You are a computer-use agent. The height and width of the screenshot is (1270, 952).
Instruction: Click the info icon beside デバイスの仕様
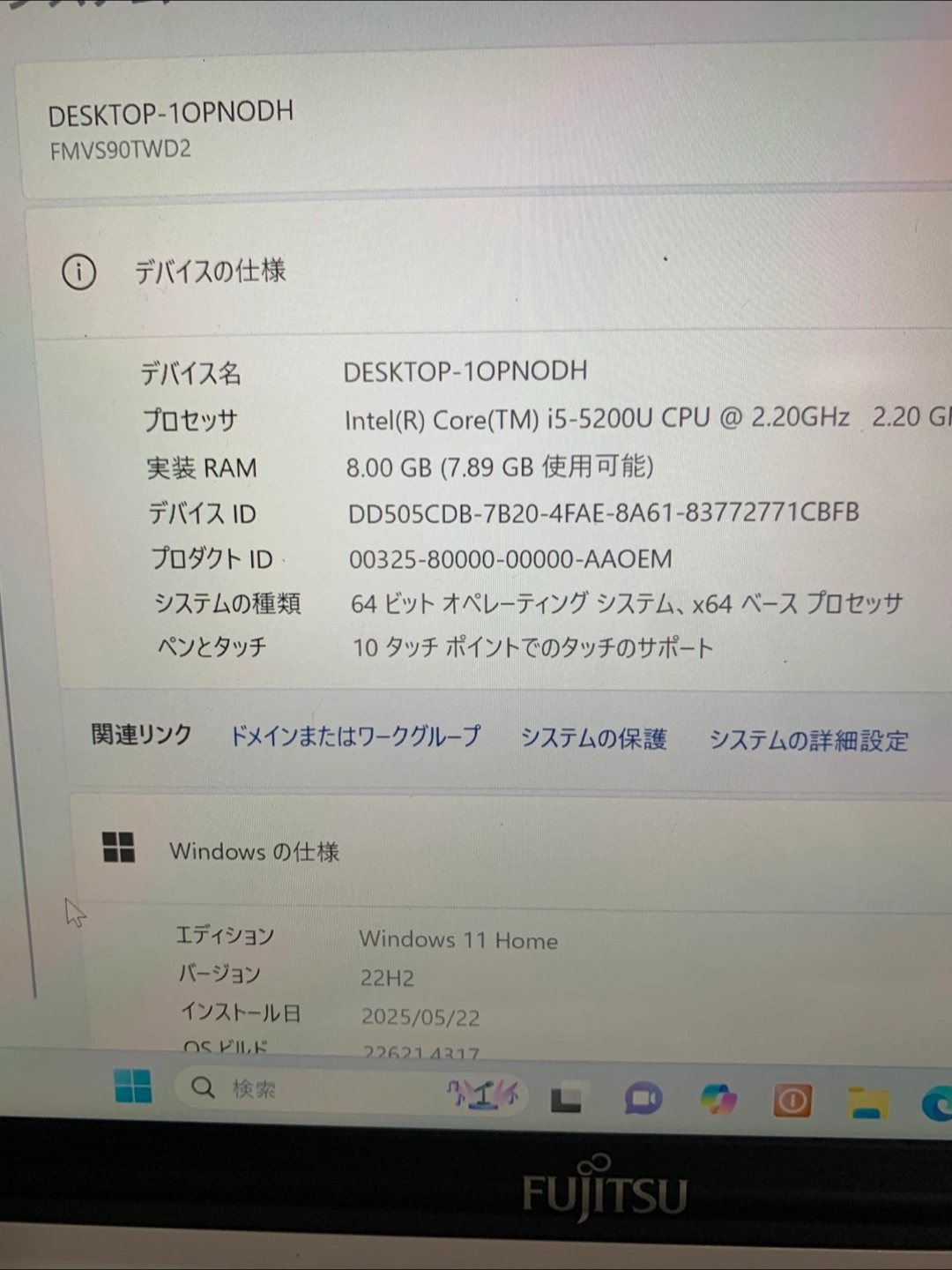[79, 272]
